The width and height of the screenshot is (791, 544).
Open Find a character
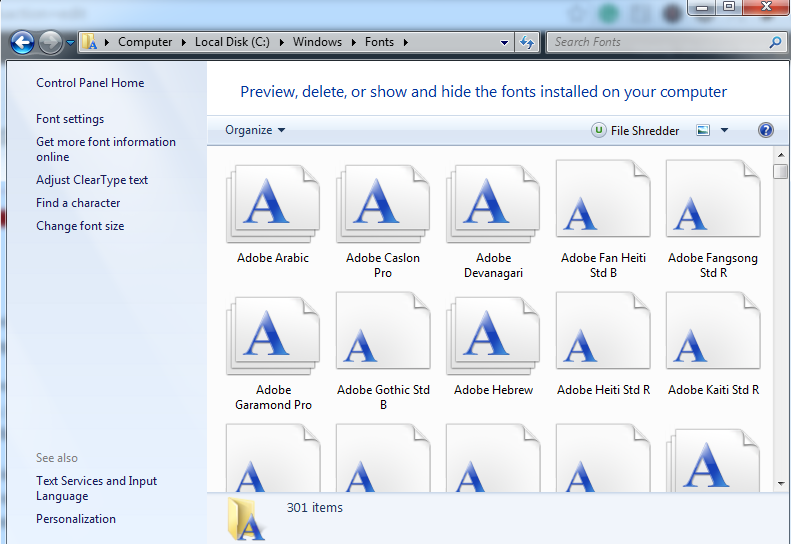78,203
